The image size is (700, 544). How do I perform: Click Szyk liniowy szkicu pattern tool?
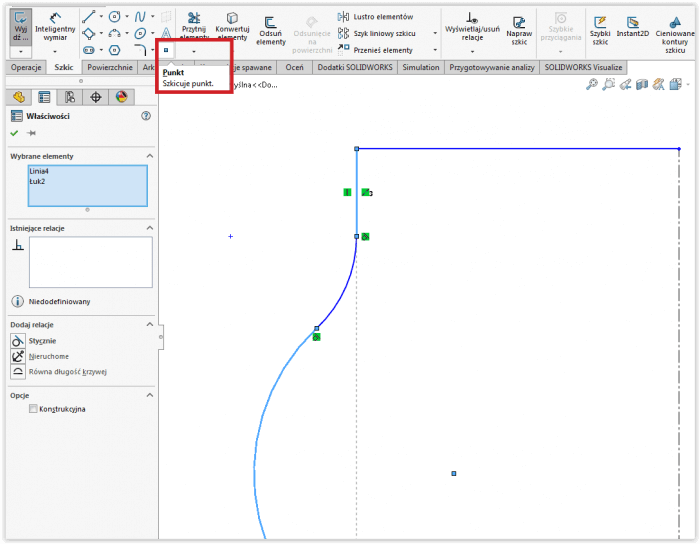376,33
